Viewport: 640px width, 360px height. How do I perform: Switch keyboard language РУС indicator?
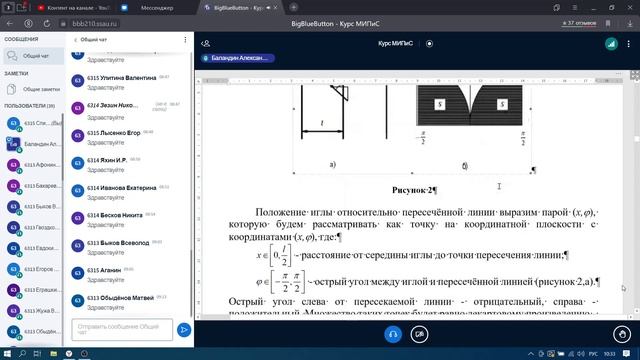(593, 354)
